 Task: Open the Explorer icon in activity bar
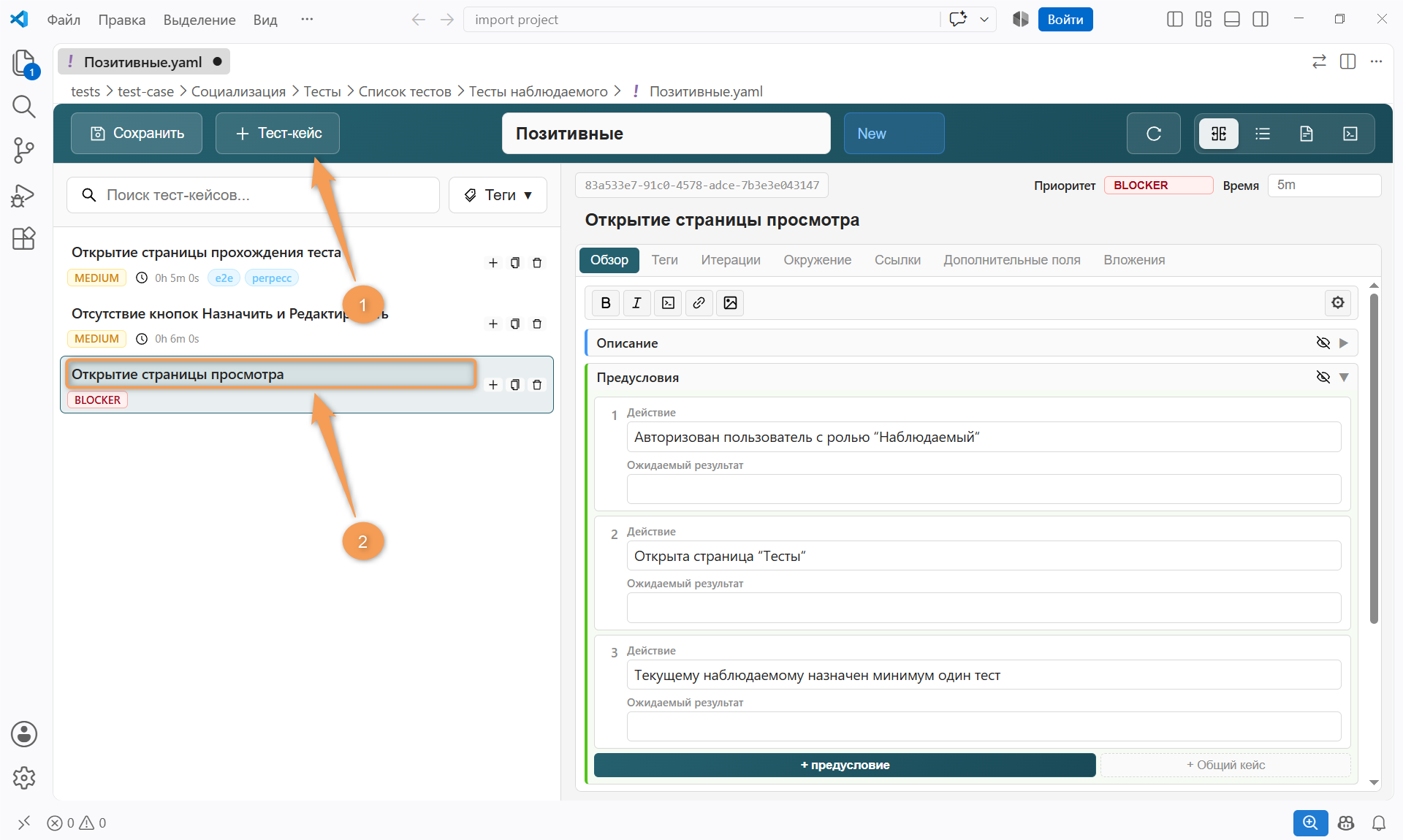[x=23, y=63]
